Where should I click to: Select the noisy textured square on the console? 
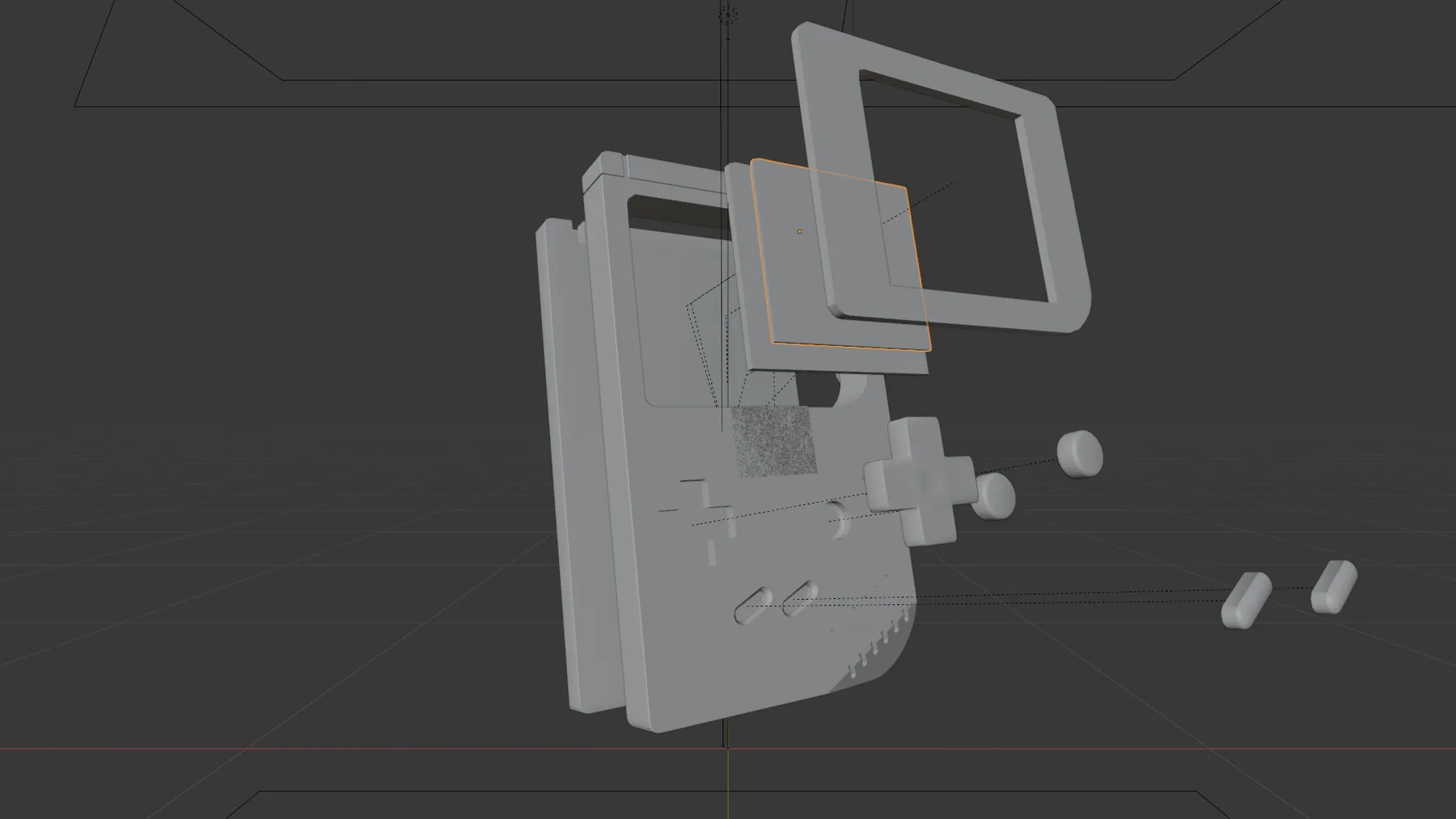click(774, 441)
